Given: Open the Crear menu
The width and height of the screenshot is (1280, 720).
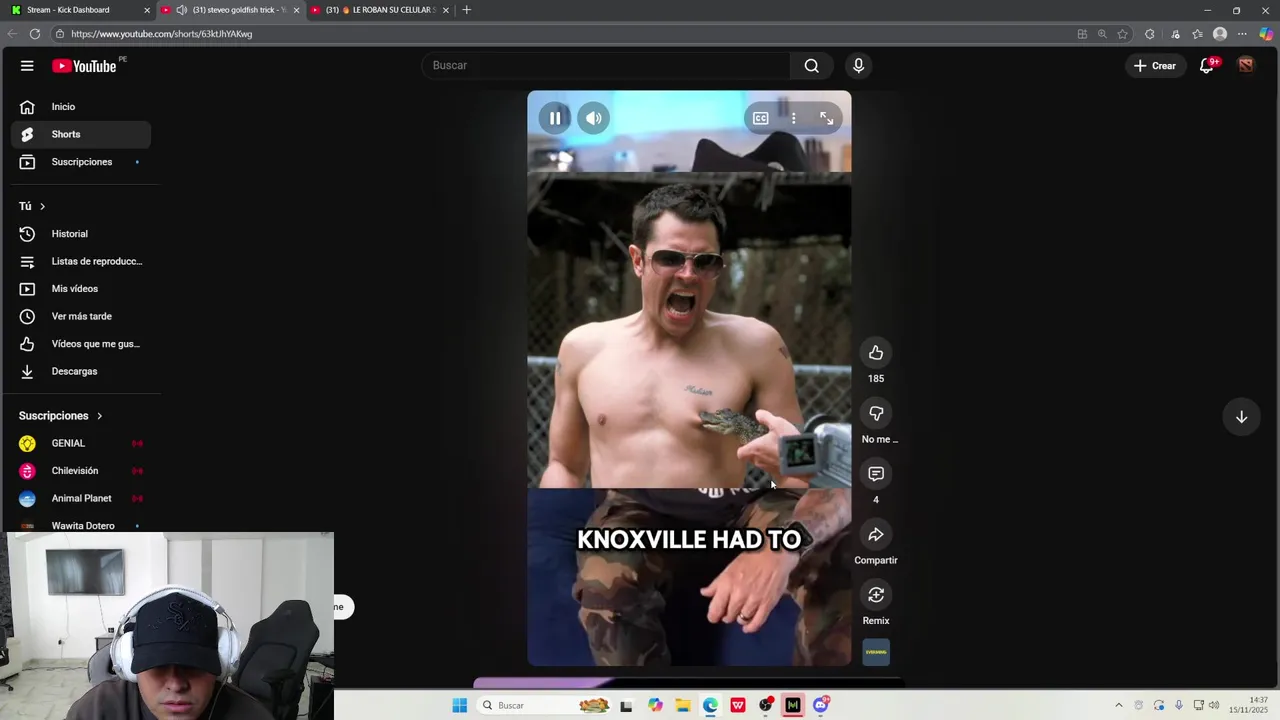Looking at the screenshot, I should pyautogui.click(x=1155, y=66).
